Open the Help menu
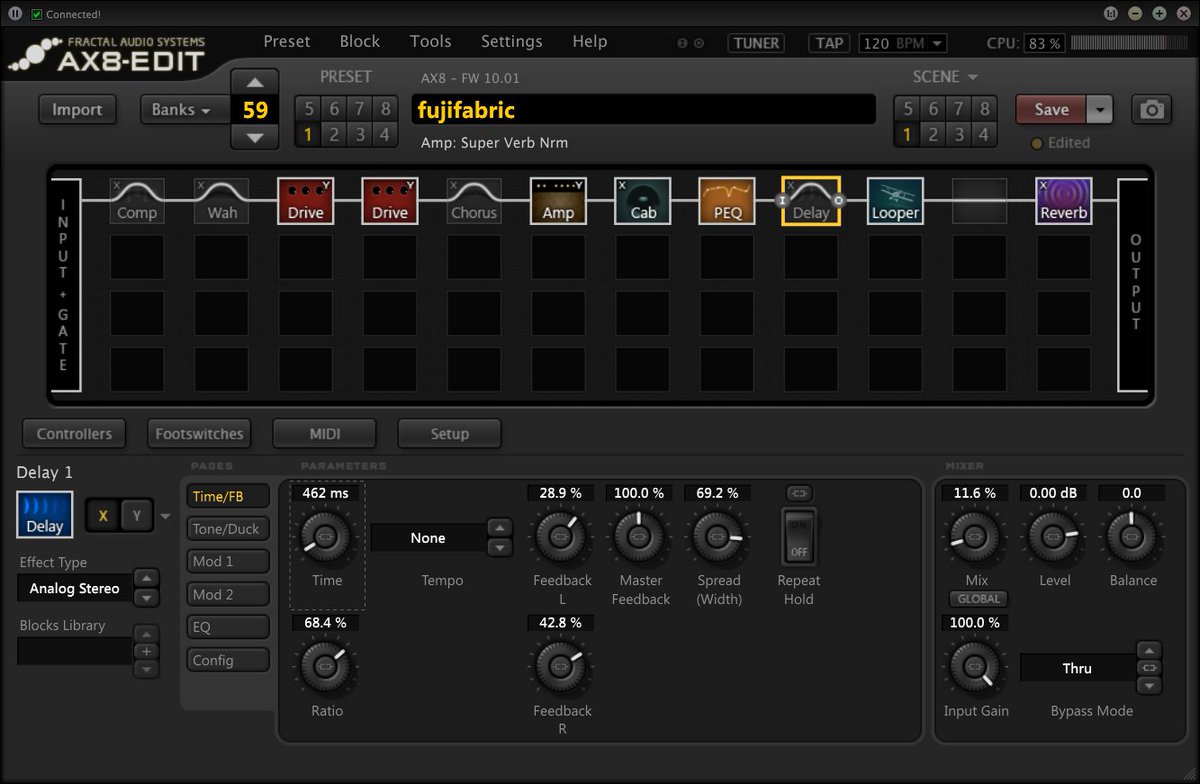 click(x=590, y=42)
